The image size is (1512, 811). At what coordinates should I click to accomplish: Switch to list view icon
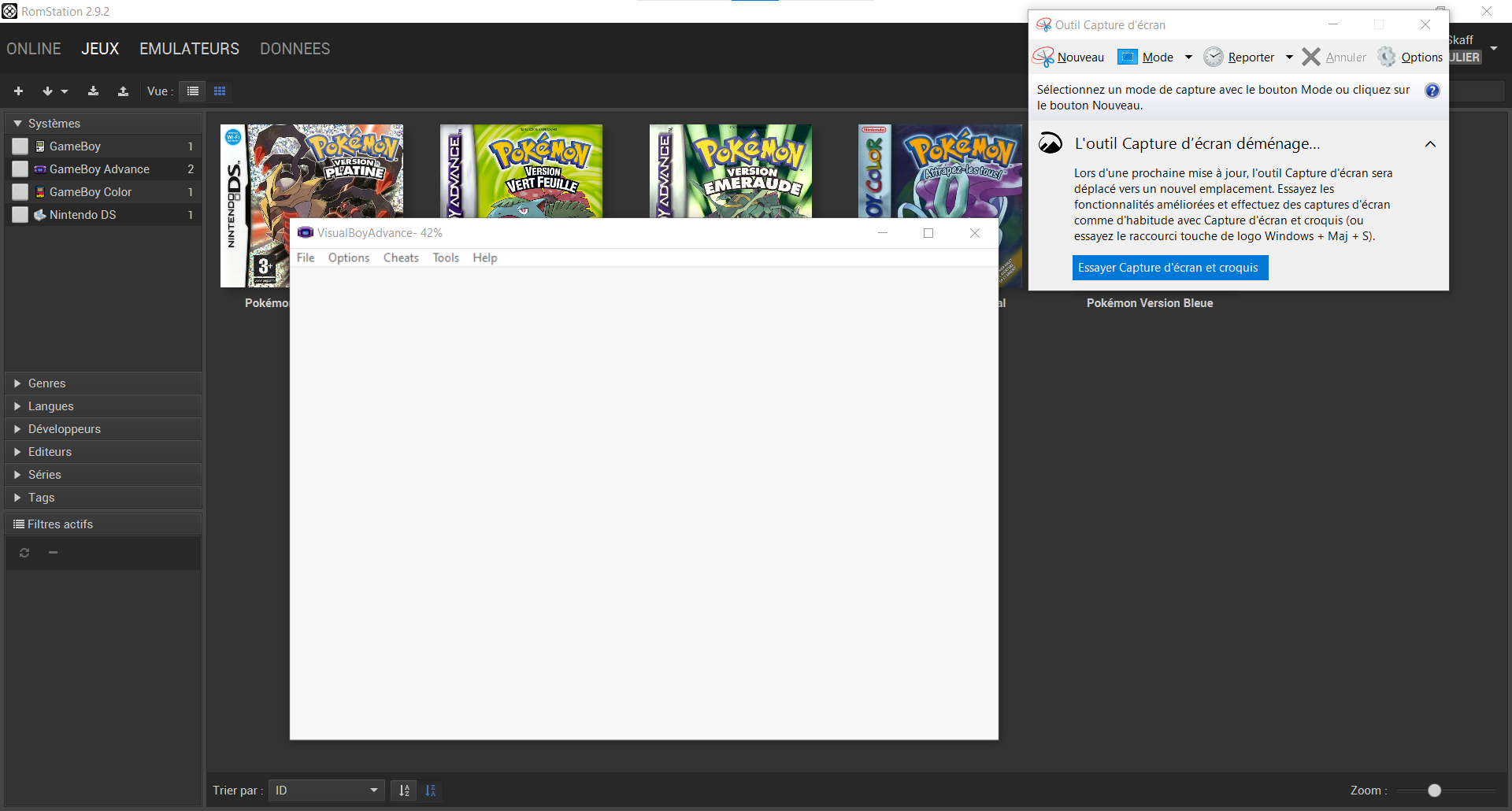(192, 91)
